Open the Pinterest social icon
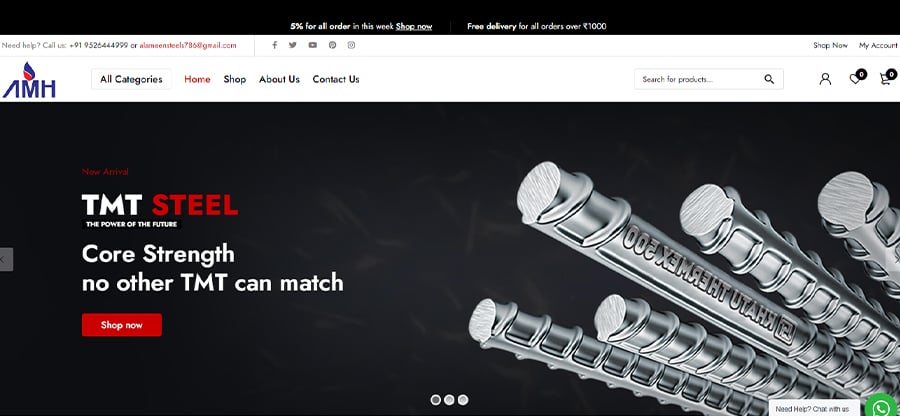This screenshot has height=416, width=900. [x=332, y=45]
